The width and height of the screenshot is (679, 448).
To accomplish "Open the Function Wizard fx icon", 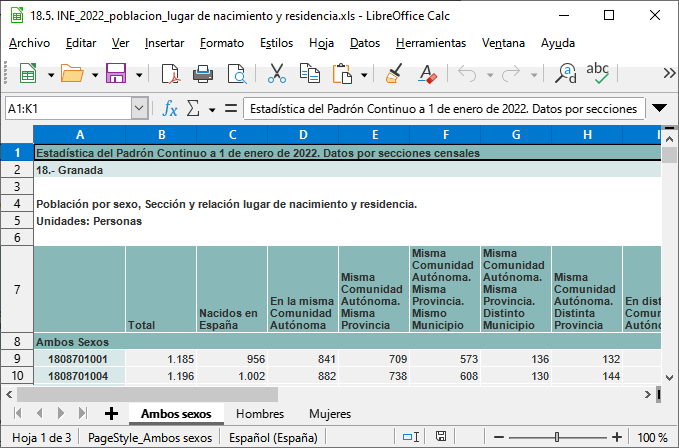I will coord(170,108).
